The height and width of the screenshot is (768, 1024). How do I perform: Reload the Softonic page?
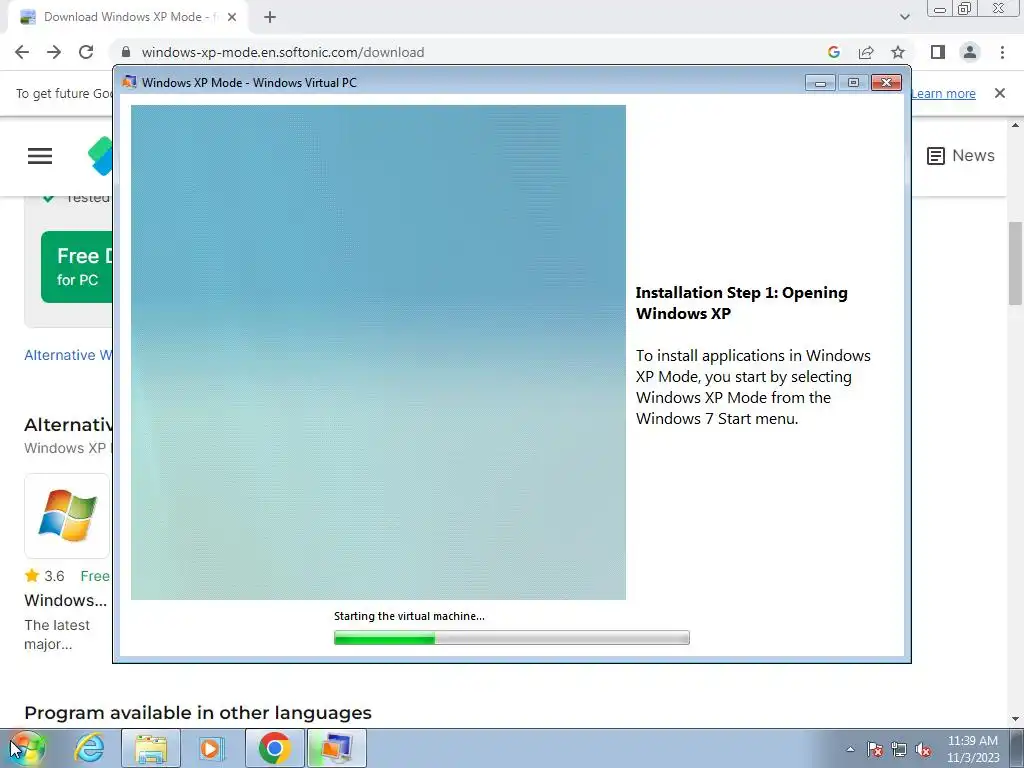point(86,52)
